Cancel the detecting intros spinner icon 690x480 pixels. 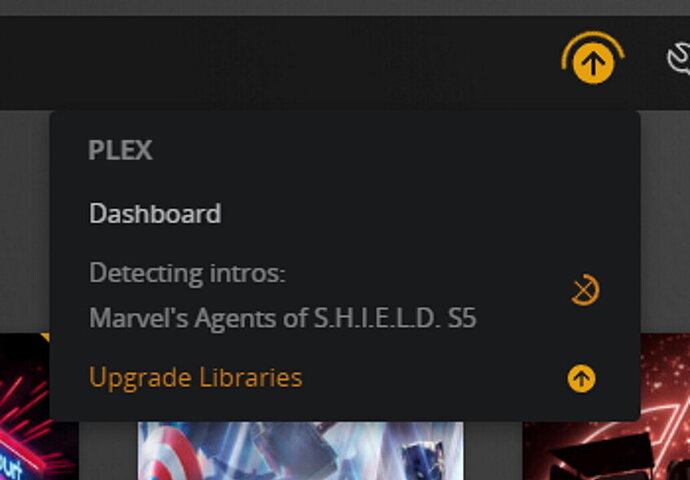tap(585, 290)
